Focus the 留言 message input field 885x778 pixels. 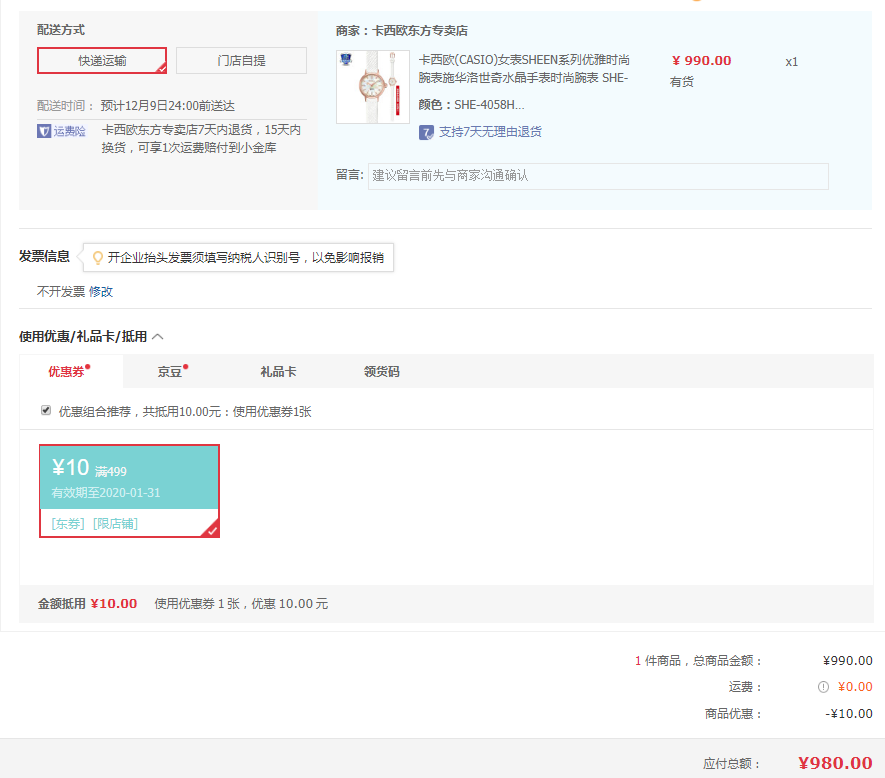pos(598,176)
